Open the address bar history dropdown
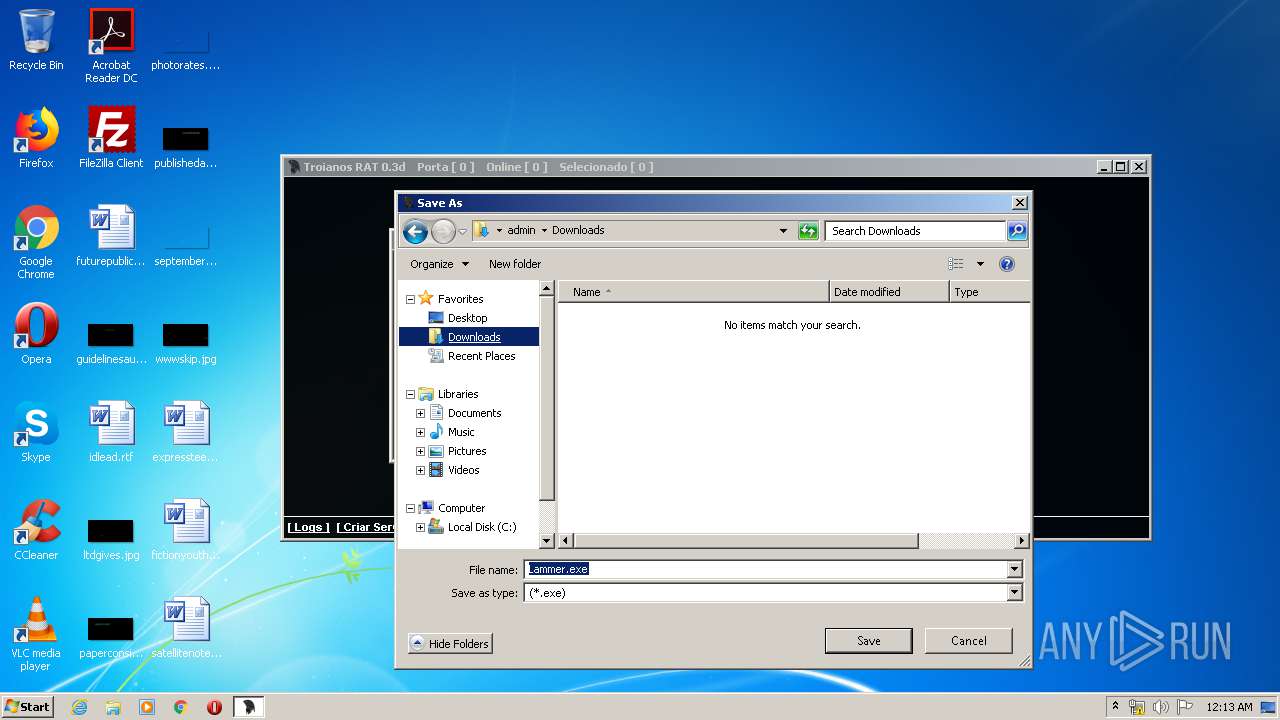 click(x=783, y=231)
